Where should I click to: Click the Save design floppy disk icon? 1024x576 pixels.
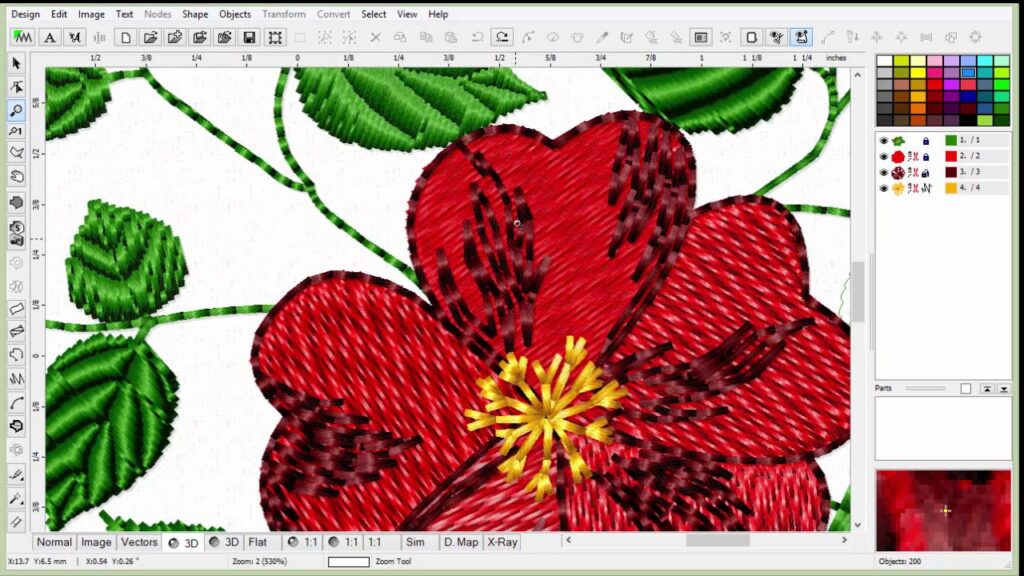point(247,37)
